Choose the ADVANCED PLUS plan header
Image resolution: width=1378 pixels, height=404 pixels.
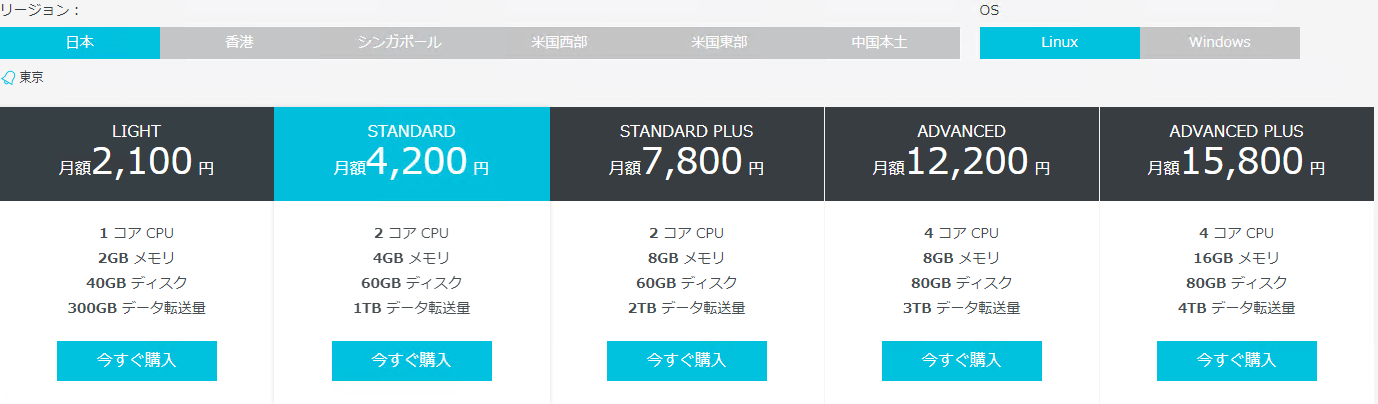tap(1237, 154)
